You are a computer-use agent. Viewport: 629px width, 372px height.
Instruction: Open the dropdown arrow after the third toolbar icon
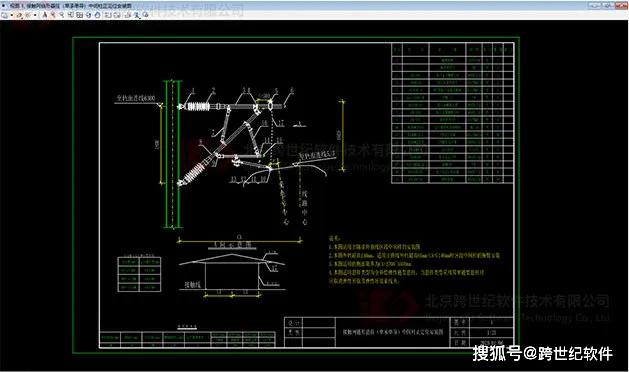point(35,15)
